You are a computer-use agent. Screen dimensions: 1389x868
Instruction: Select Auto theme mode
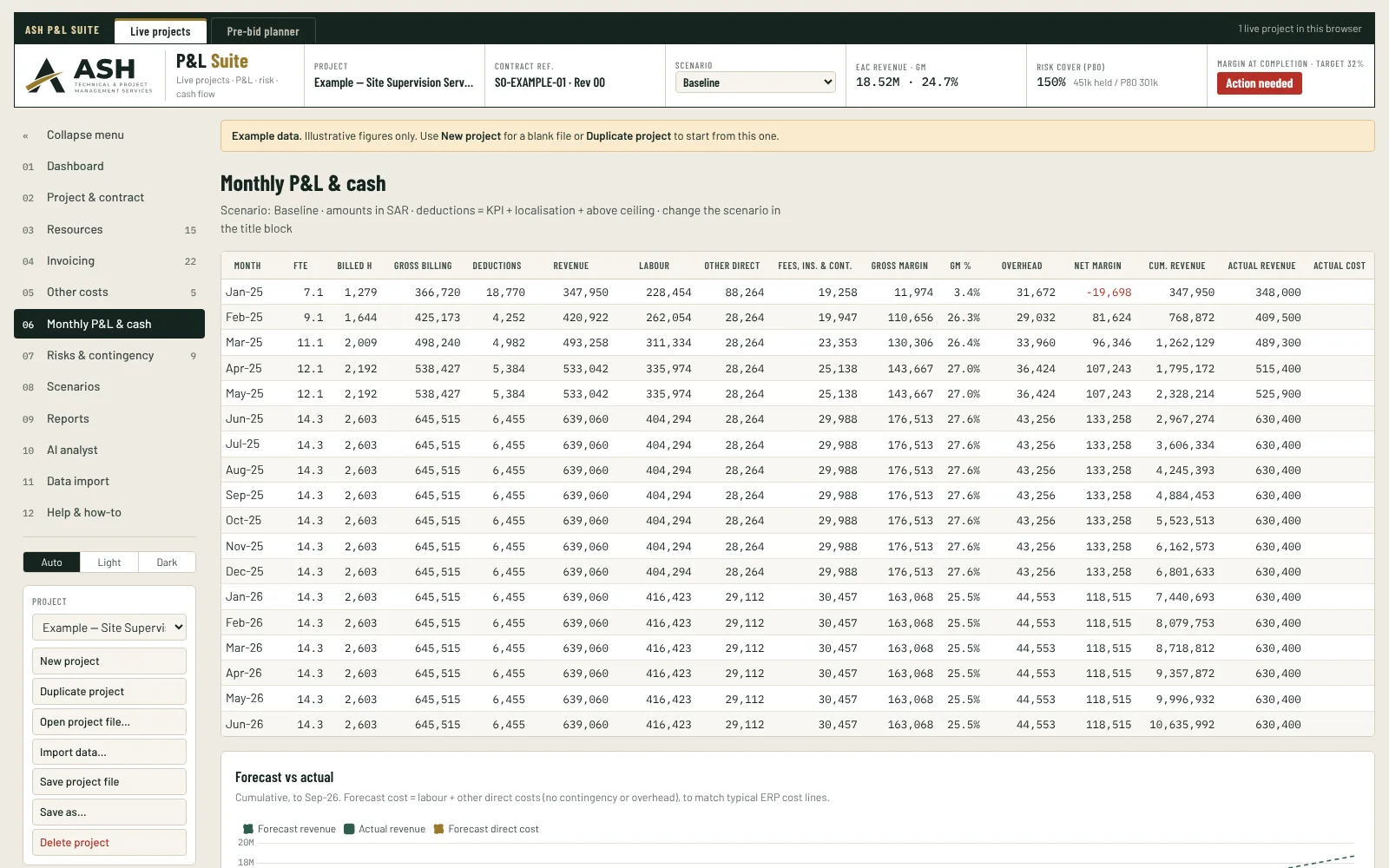[x=52, y=562]
